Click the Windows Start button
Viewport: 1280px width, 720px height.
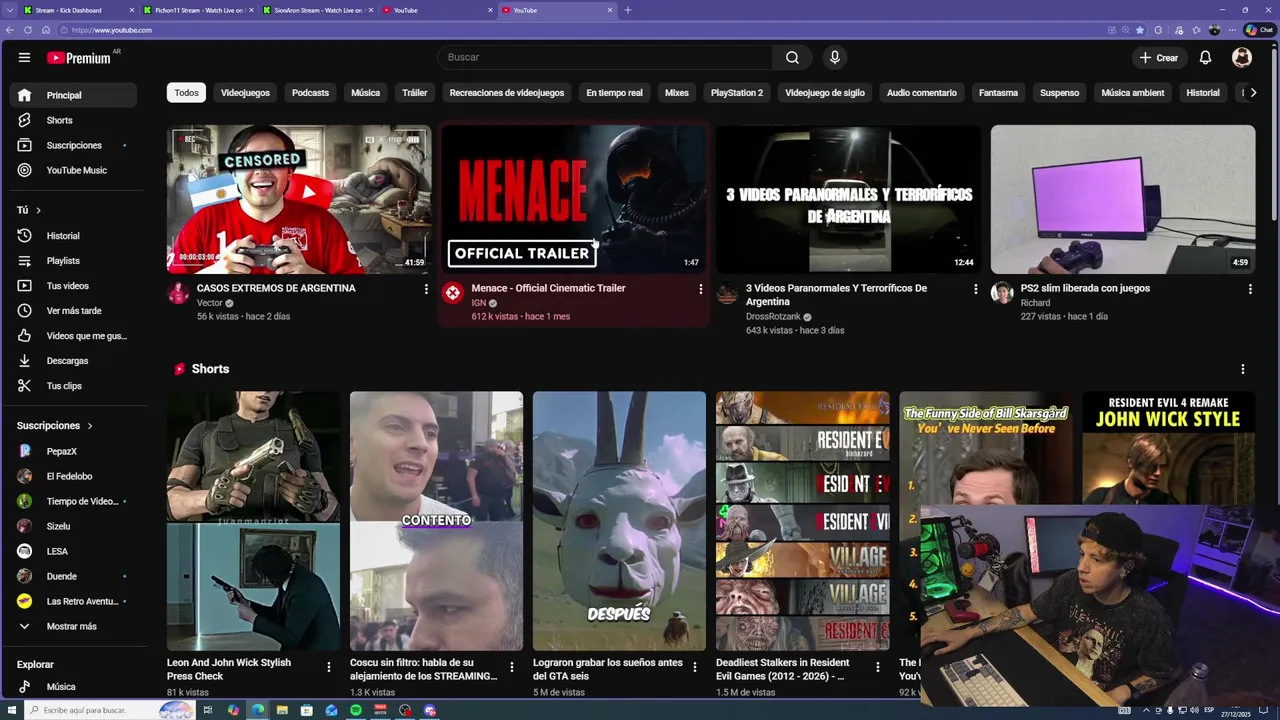coord(10,710)
